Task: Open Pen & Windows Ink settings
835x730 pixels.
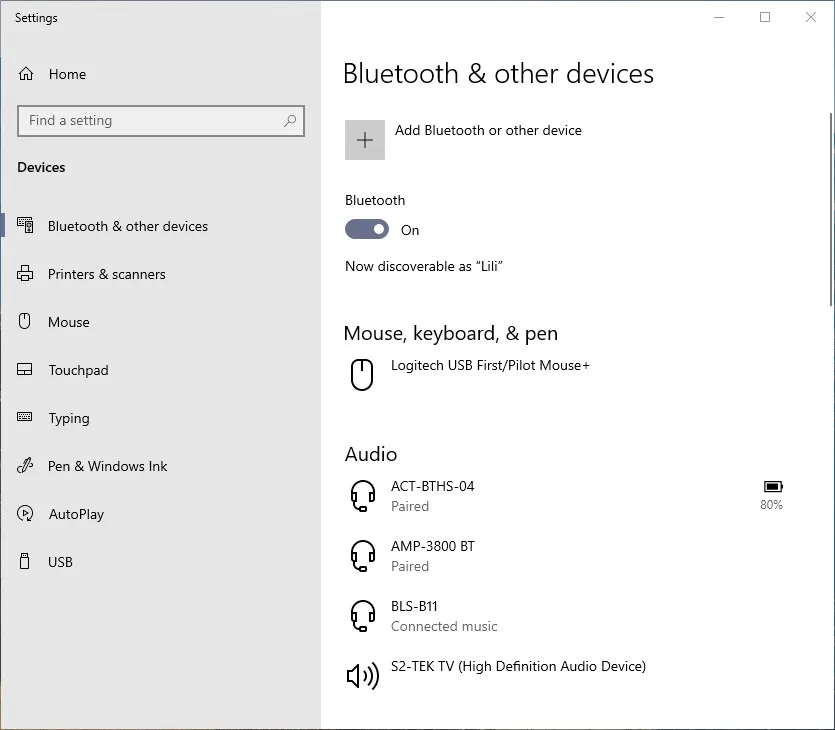Action: pos(107,466)
